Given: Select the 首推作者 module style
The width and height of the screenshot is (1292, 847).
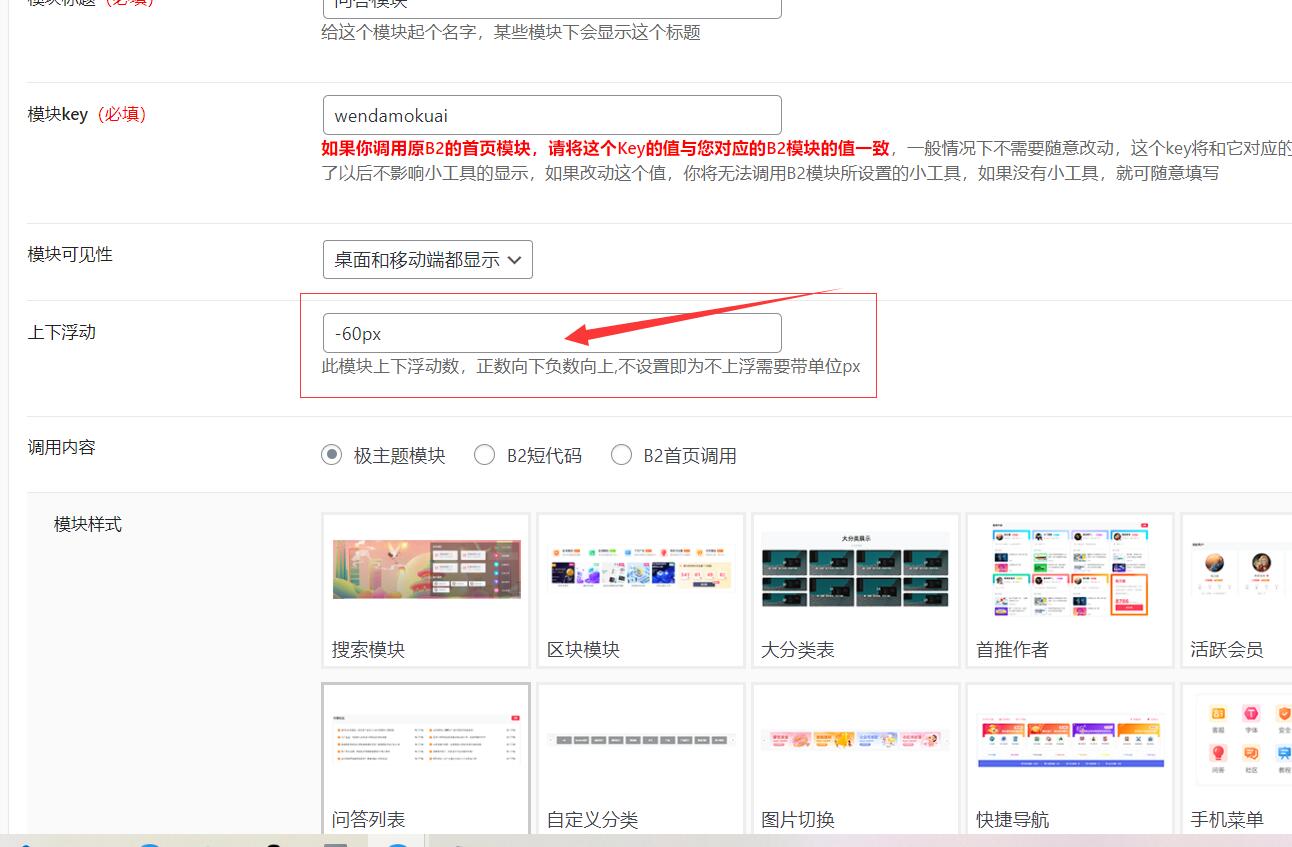Looking at the screenshot, I should click(1070, 590).
